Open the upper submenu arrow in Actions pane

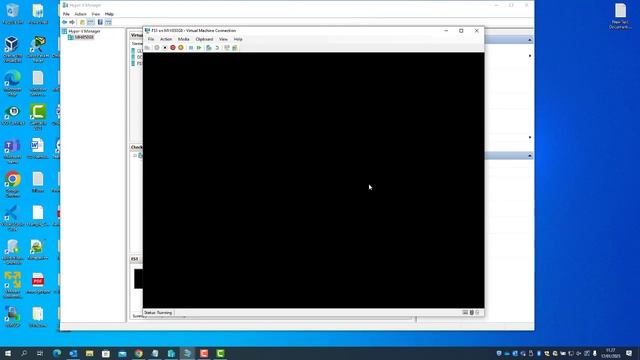pos(530,56)
